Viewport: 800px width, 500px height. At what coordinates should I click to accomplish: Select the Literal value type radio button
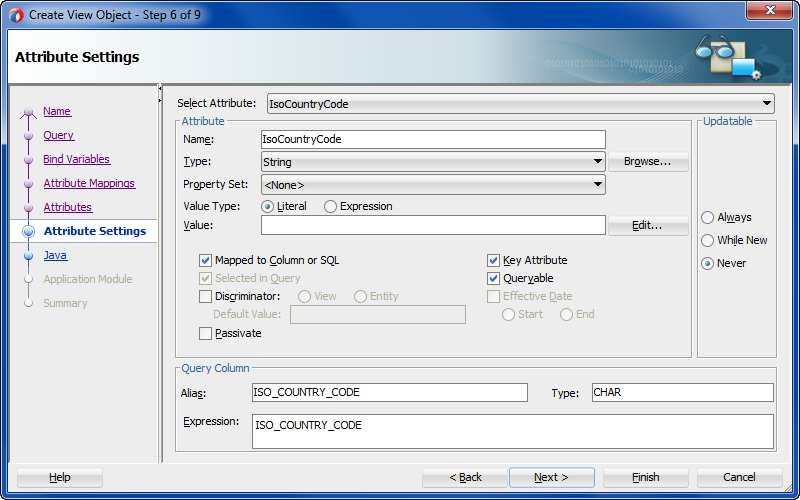point(267,207)
